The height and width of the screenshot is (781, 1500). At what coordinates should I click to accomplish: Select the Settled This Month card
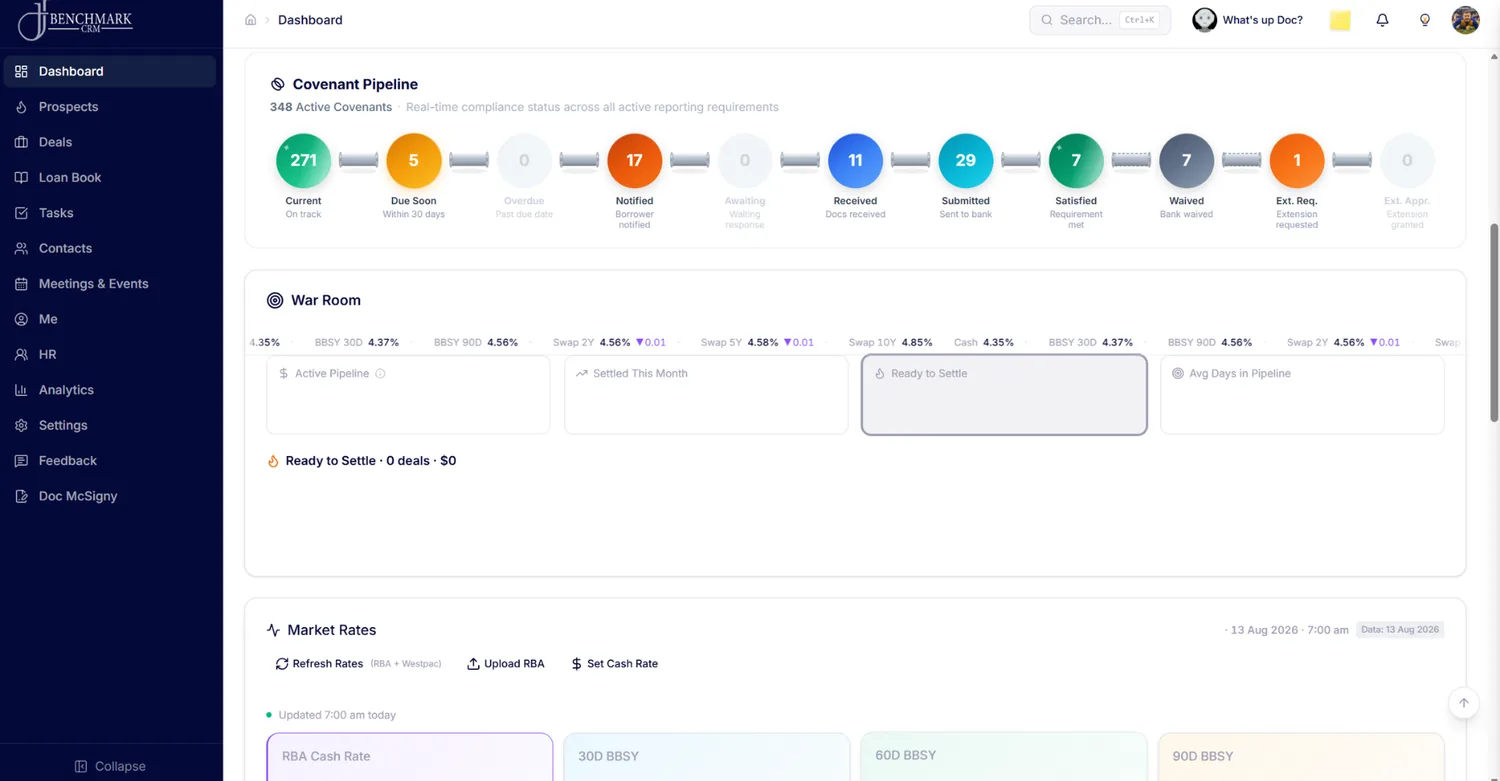pyautogui.click(x=706, y=395)
